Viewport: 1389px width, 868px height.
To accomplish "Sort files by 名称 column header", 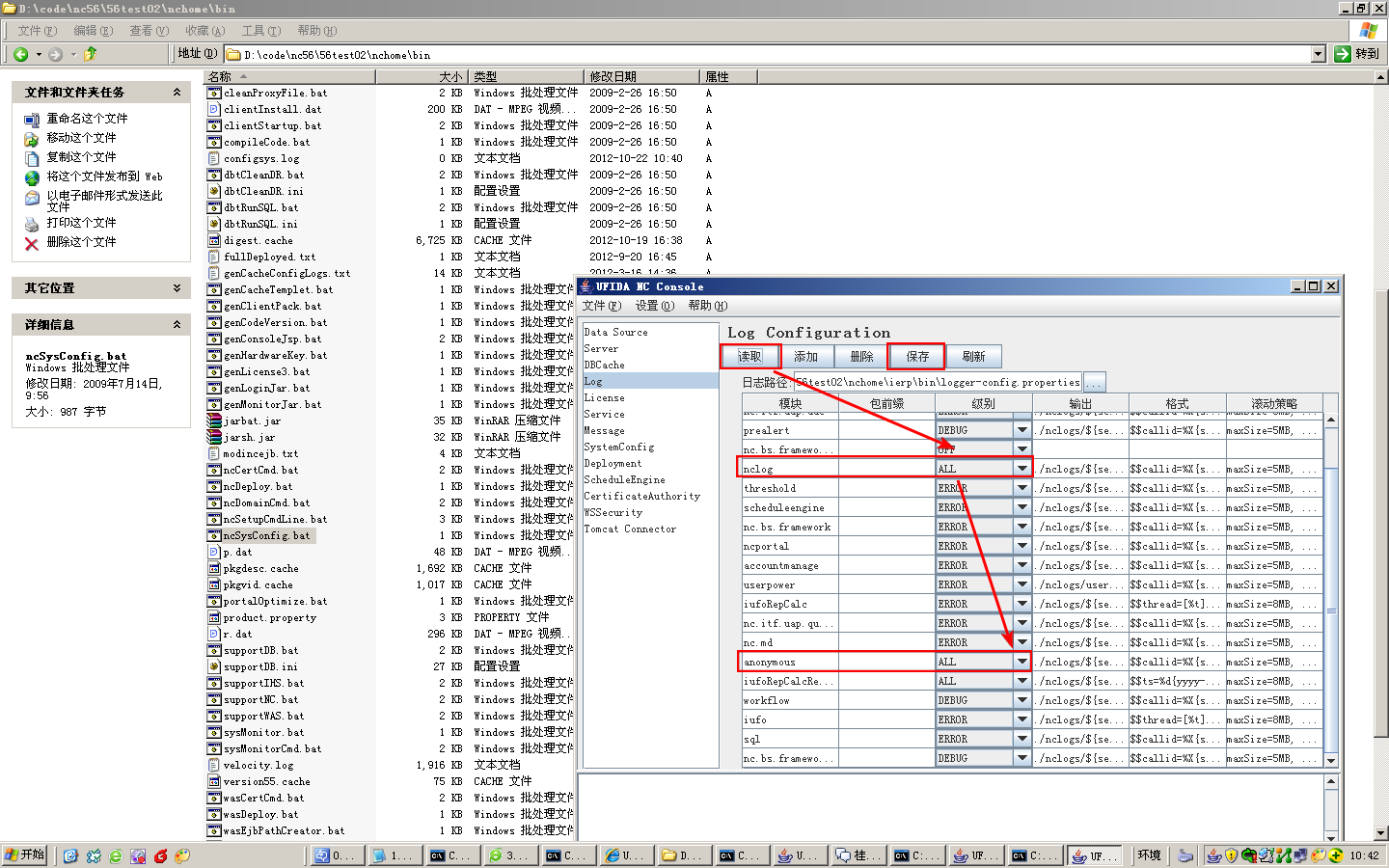I will [x=289, y=76].
